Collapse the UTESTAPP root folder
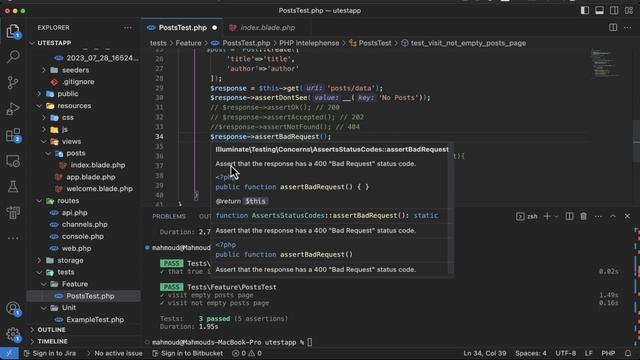The width and height of the screenshot is (640, 360). 54,43
